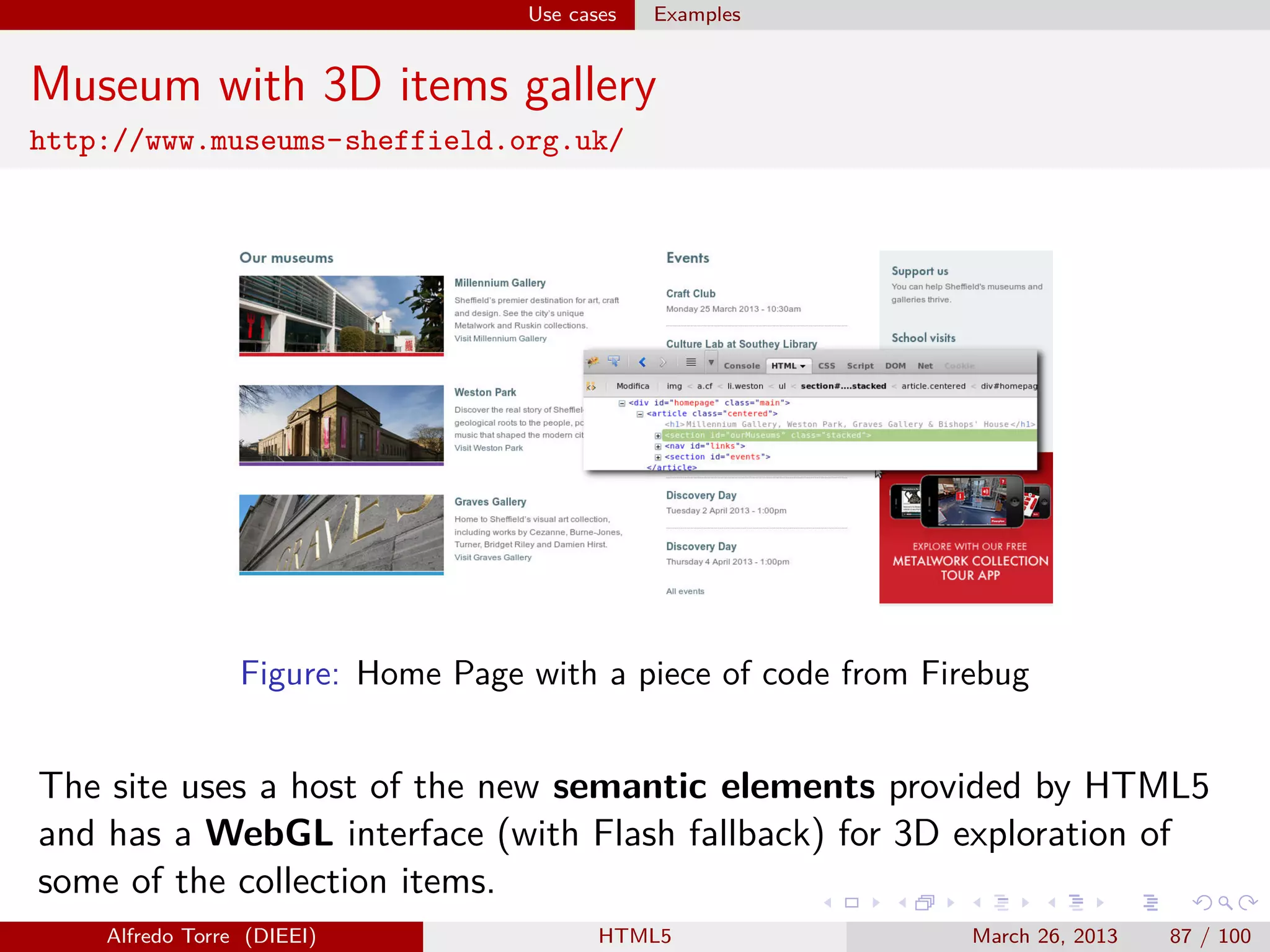1270x952 pixels.
Task: Select the li.weston breadcrumb
Action: [745, 386]
